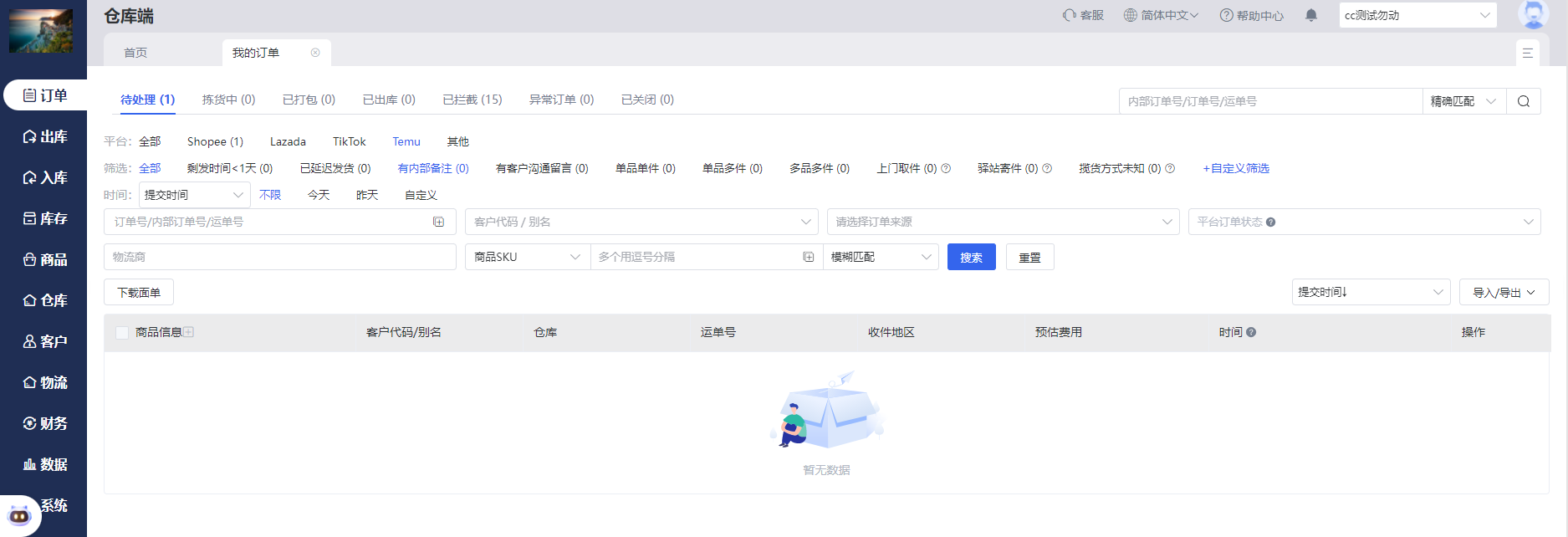Select the 今天 time filter
1568x537 pixels.
click(319, 195)
